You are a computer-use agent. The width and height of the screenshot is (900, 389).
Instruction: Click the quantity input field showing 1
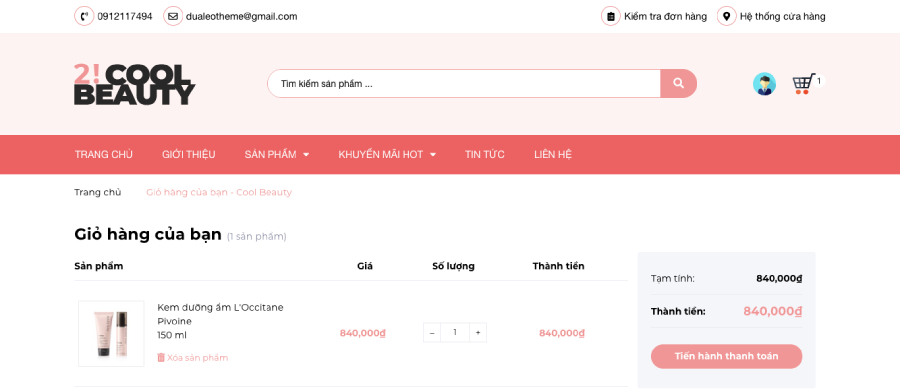[455, 333]
